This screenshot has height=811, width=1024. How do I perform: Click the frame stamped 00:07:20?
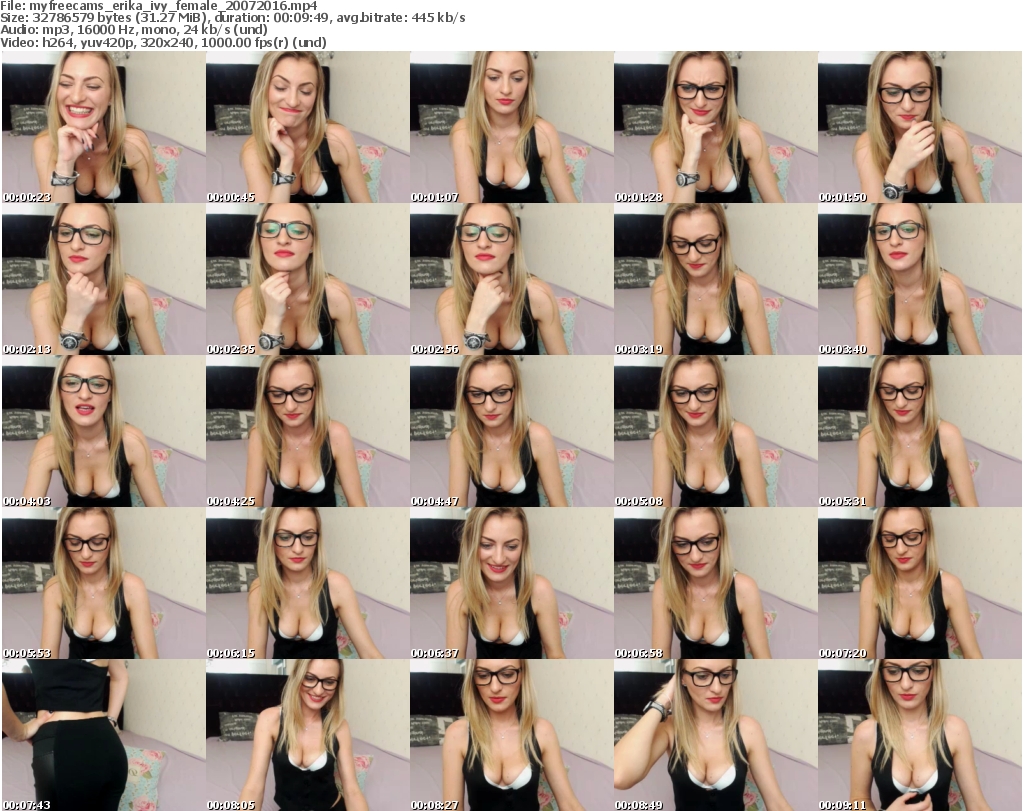click(920, 583)
